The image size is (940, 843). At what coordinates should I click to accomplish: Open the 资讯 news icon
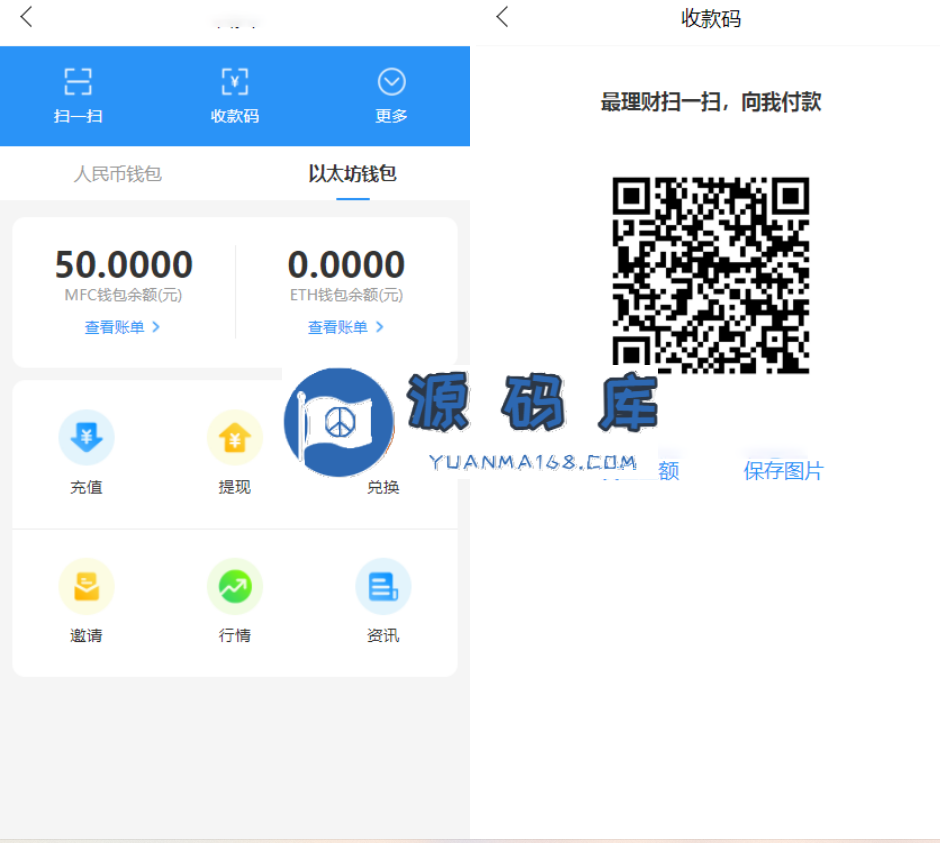(x=383, y=586)
